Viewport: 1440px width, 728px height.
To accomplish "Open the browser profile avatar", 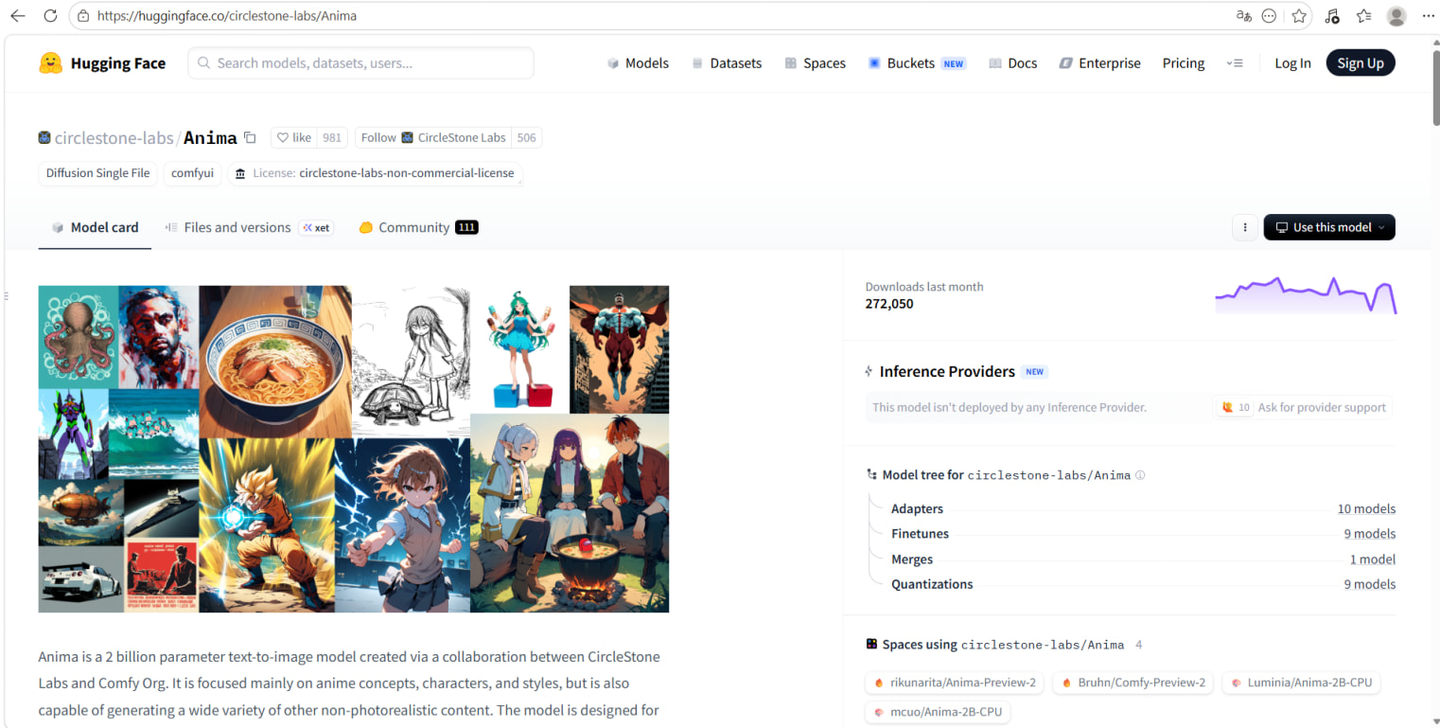I will tap(1397, 16).
